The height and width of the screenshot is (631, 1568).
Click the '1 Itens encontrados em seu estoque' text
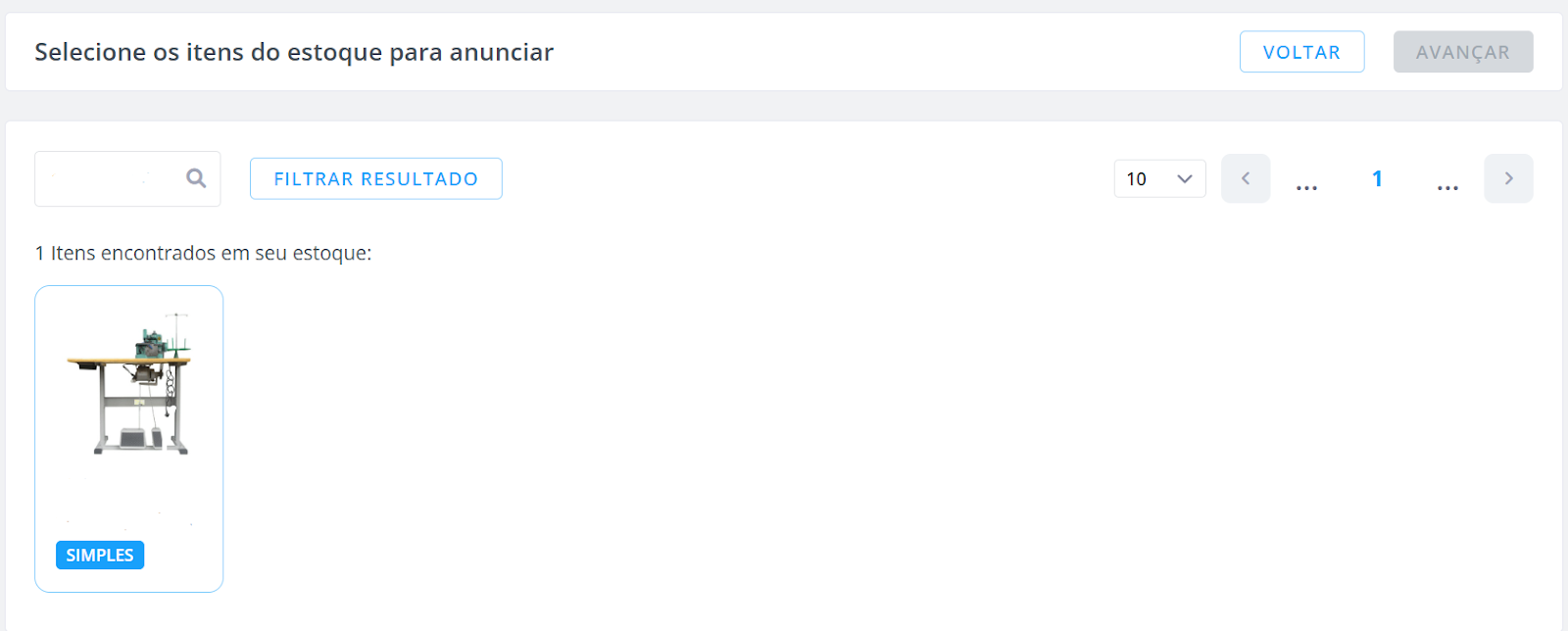pos(204,253)
